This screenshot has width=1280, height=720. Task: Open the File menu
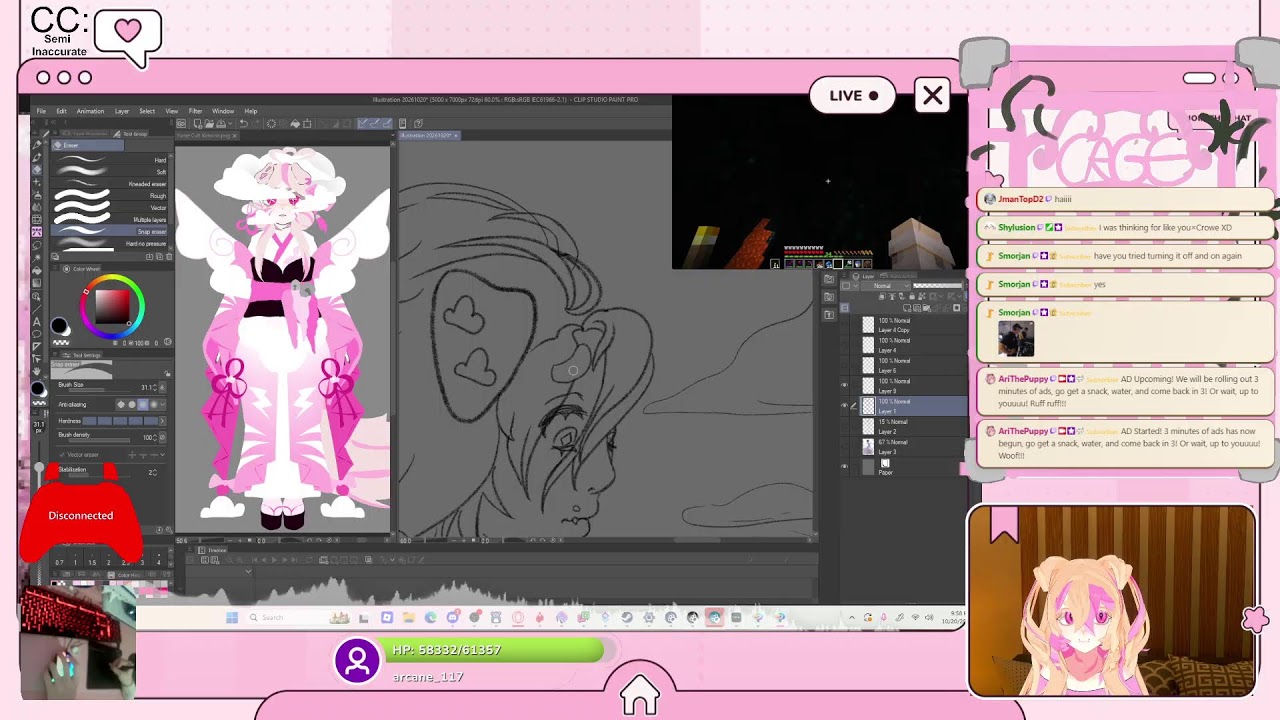(41, 111)
